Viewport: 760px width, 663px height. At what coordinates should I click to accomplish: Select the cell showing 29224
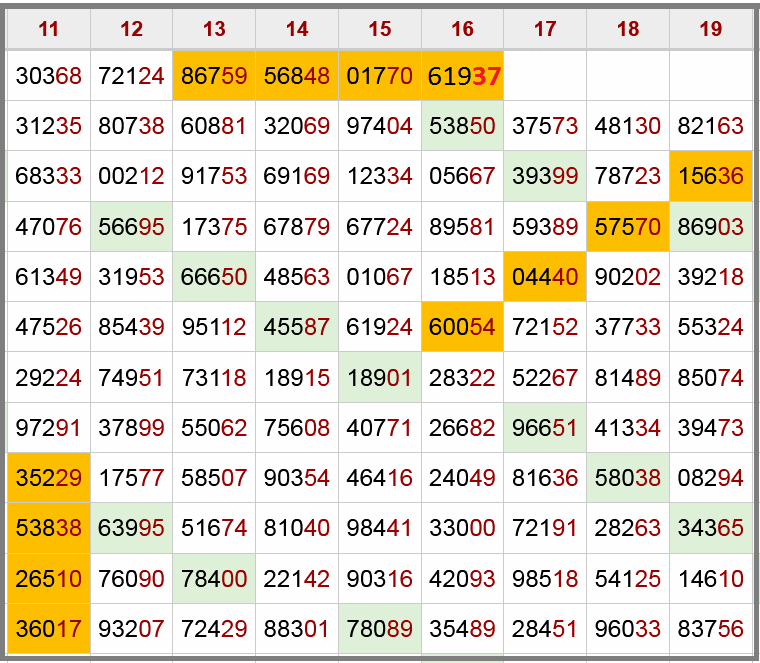pyautogui.click(x=48, y=377)
